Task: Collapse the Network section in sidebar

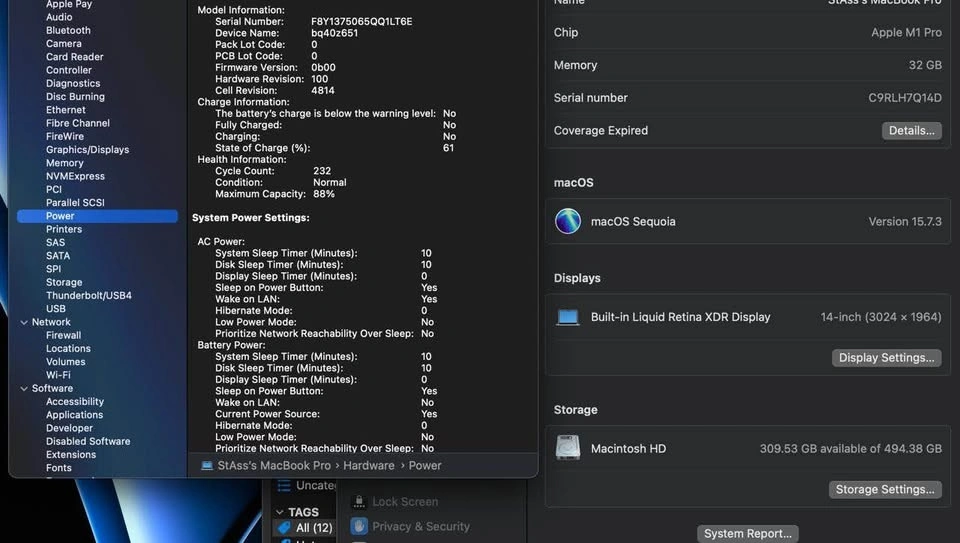Action: pos(23,322)
